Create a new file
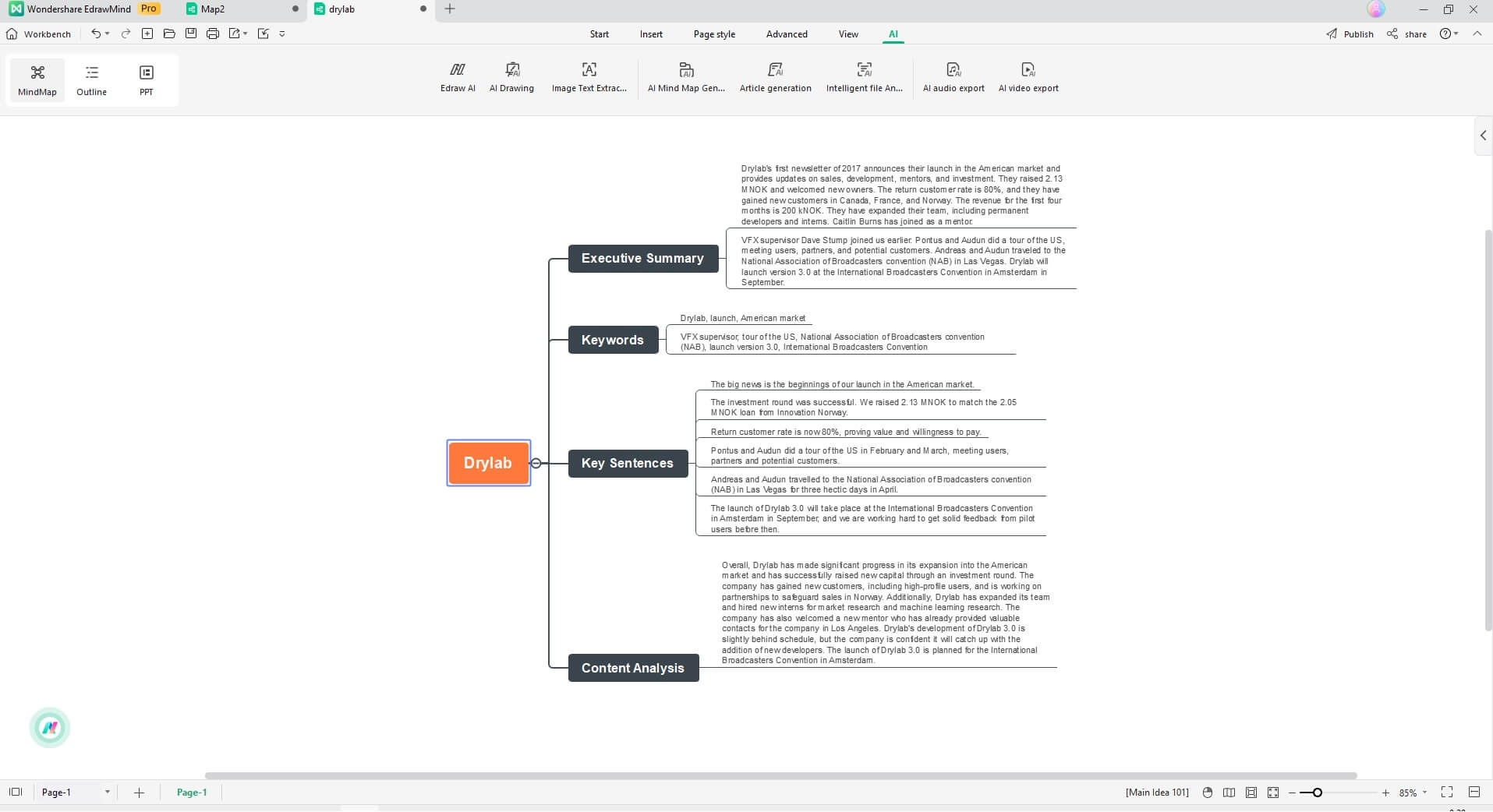The image size is (1493, 812). coord(147,34)
